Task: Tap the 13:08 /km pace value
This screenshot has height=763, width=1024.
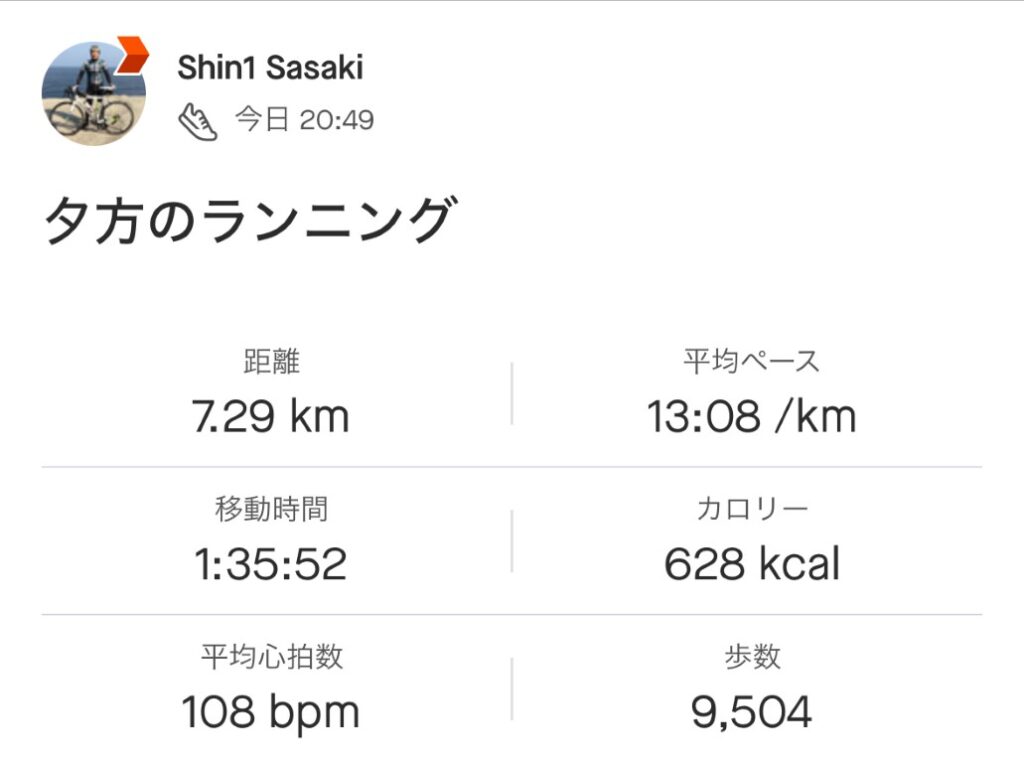Action: 751,416
